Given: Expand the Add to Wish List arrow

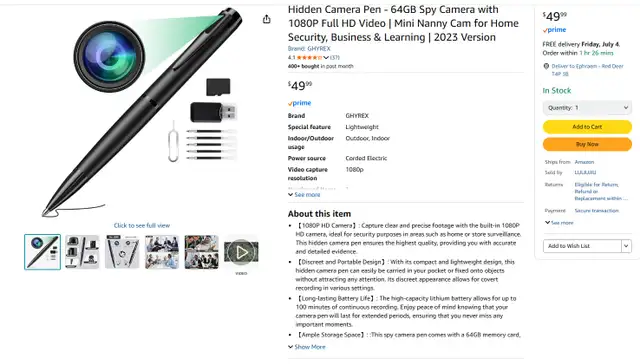Looking at the screenshot, I should (x=626, y=246).
